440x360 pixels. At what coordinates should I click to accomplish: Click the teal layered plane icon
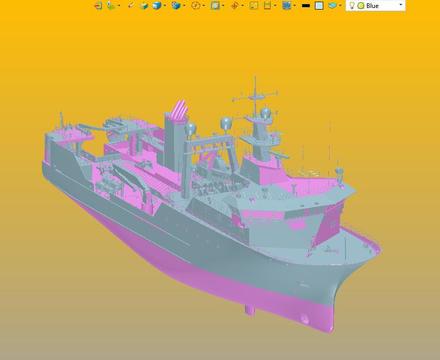click(332, 6)
